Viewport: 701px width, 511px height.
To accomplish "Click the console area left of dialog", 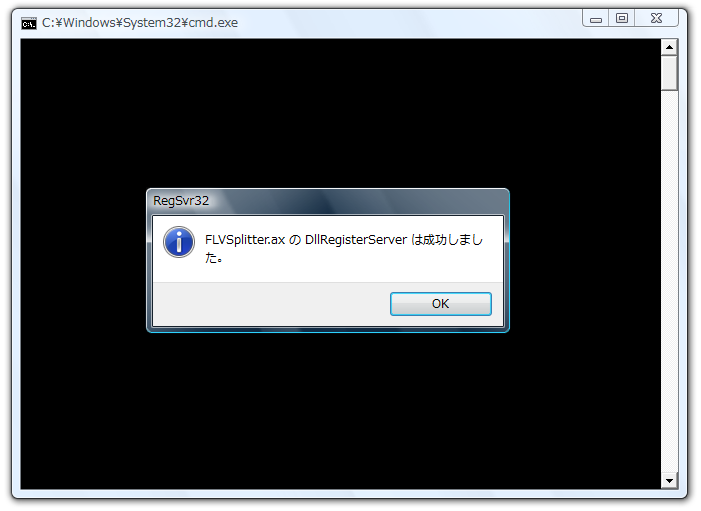I will tap(84, 260).
